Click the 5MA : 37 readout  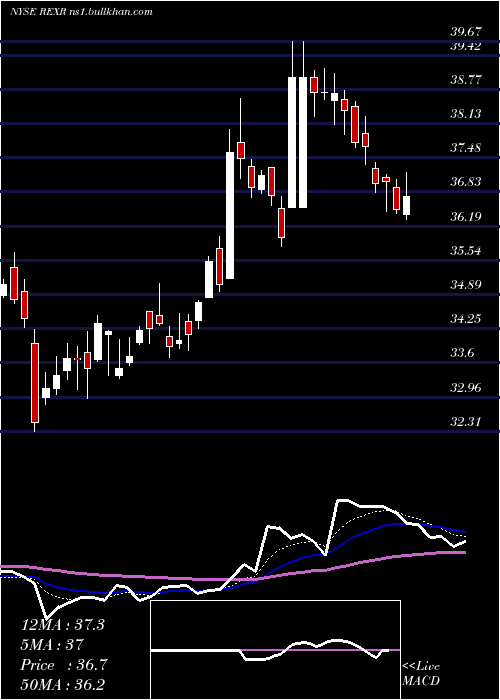pyautogui.click(x=52, y=645)
